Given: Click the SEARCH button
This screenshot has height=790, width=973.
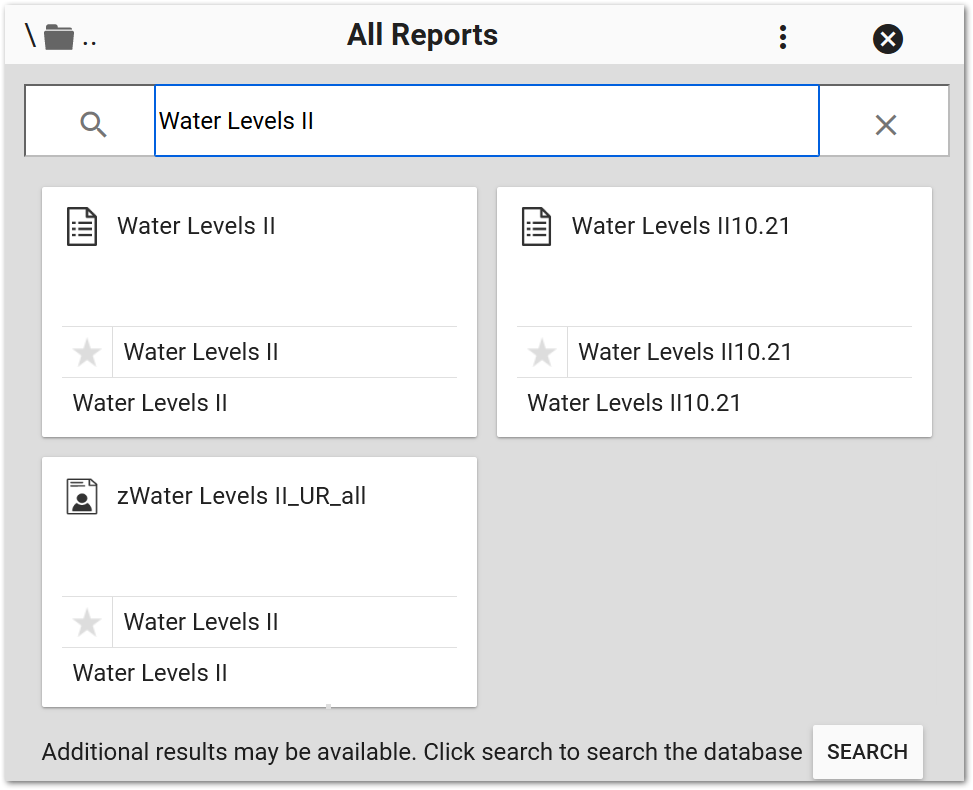Looking at the screenshot, I should pos(867,752).
